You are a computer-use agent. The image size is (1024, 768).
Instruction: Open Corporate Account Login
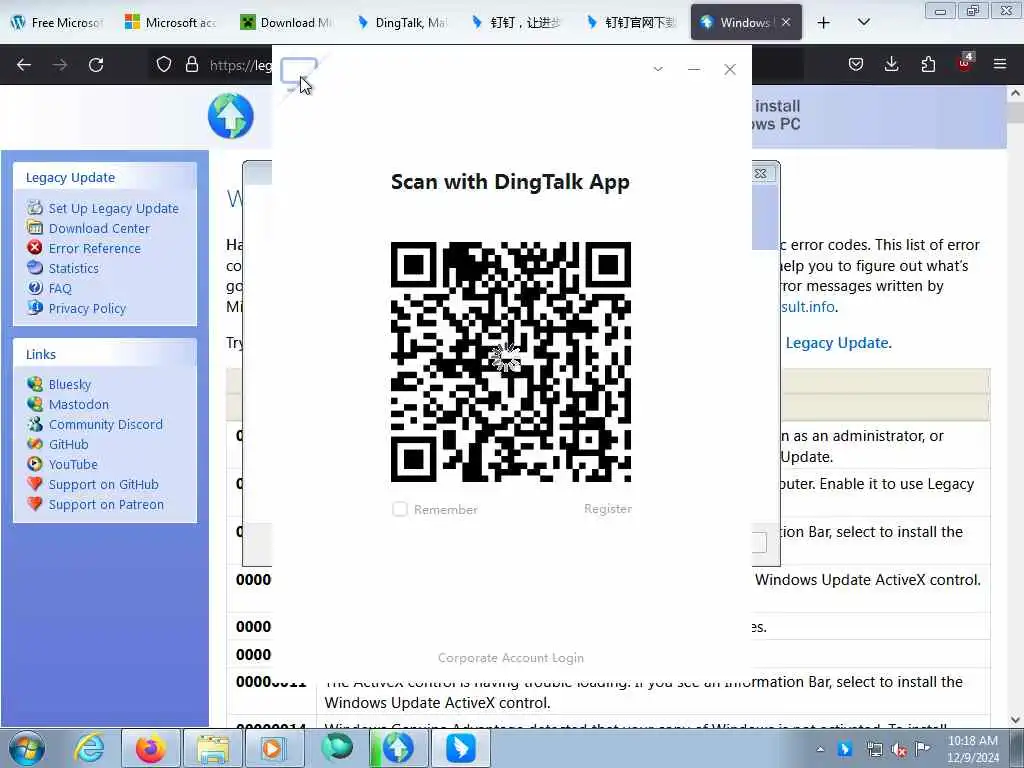click(511, 658)
